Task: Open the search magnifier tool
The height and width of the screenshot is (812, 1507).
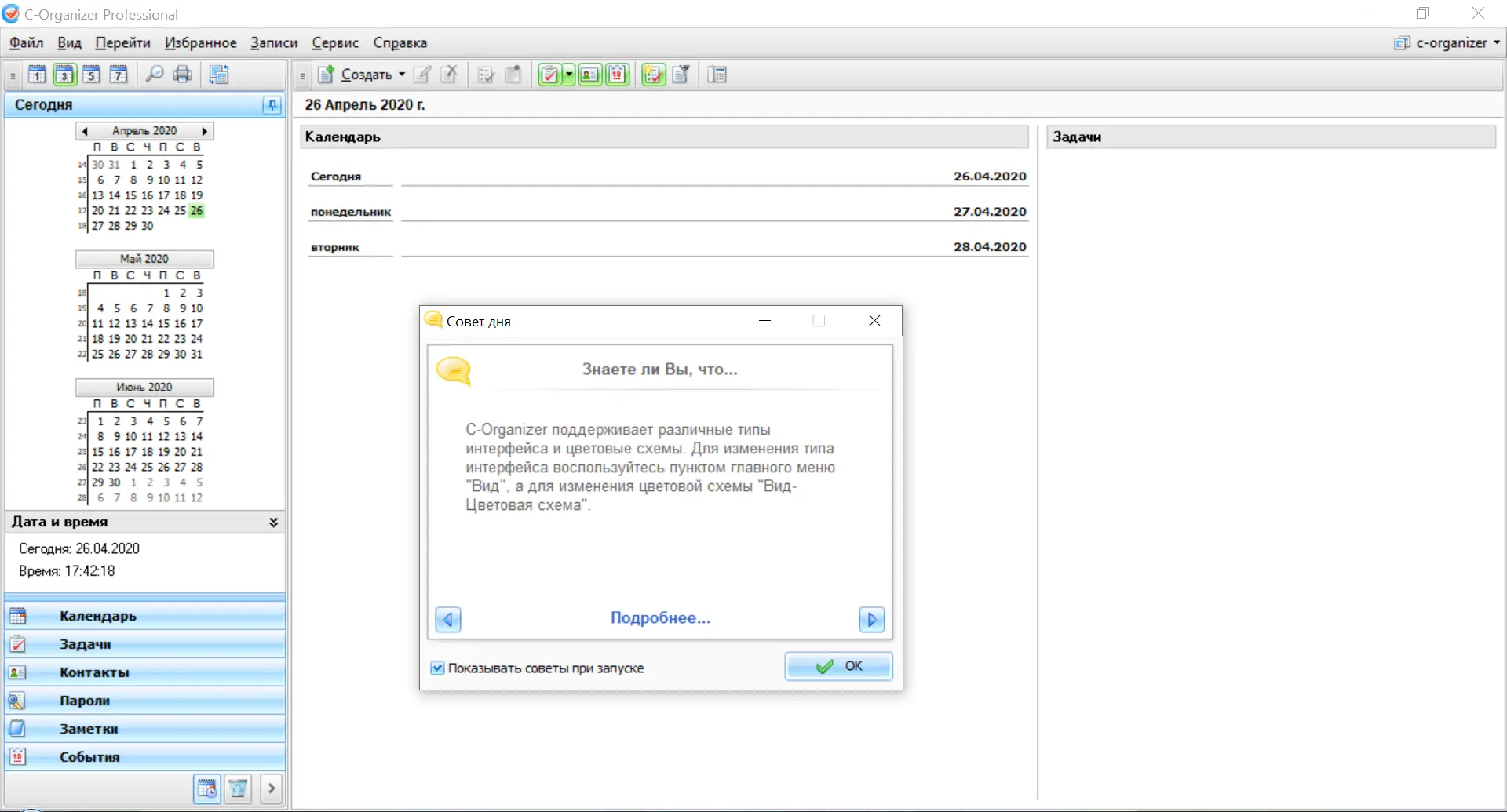Action: point(155,75)
